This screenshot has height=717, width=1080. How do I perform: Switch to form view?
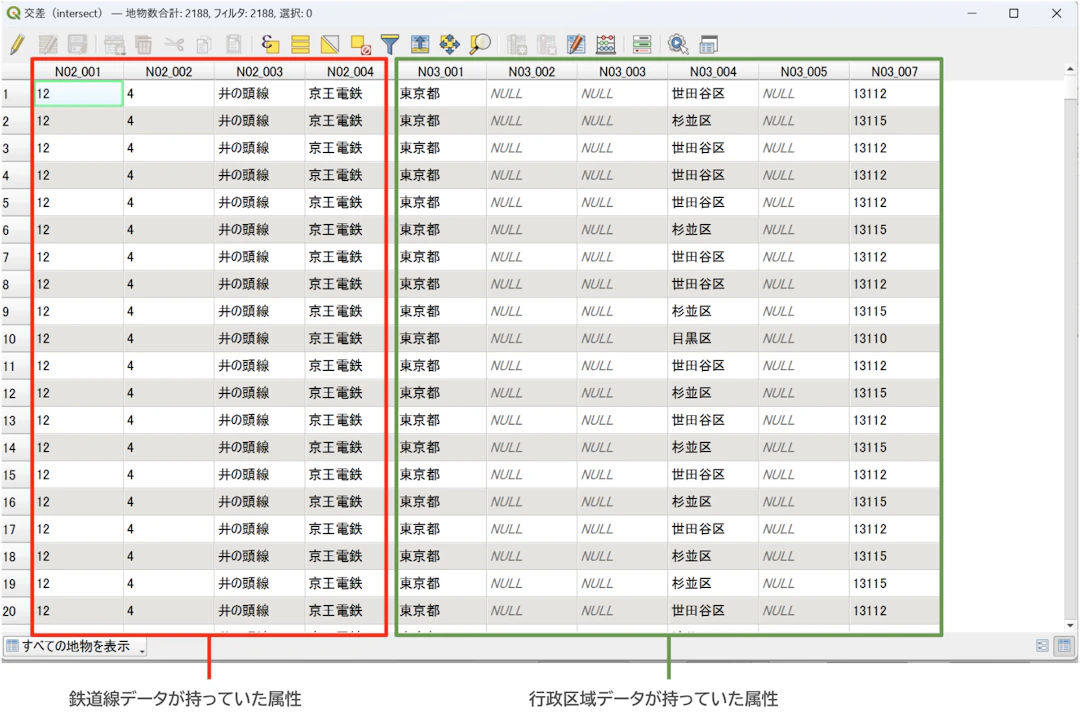(x=1043, y=646)
